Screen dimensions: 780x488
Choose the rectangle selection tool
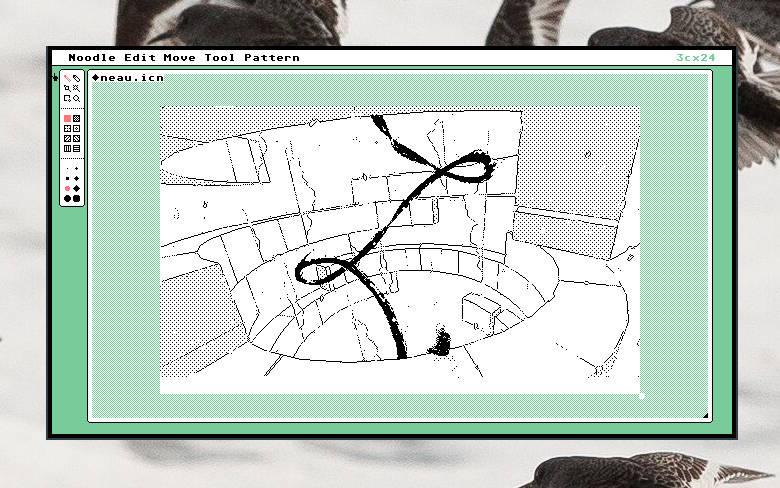[x=67, y=99]
